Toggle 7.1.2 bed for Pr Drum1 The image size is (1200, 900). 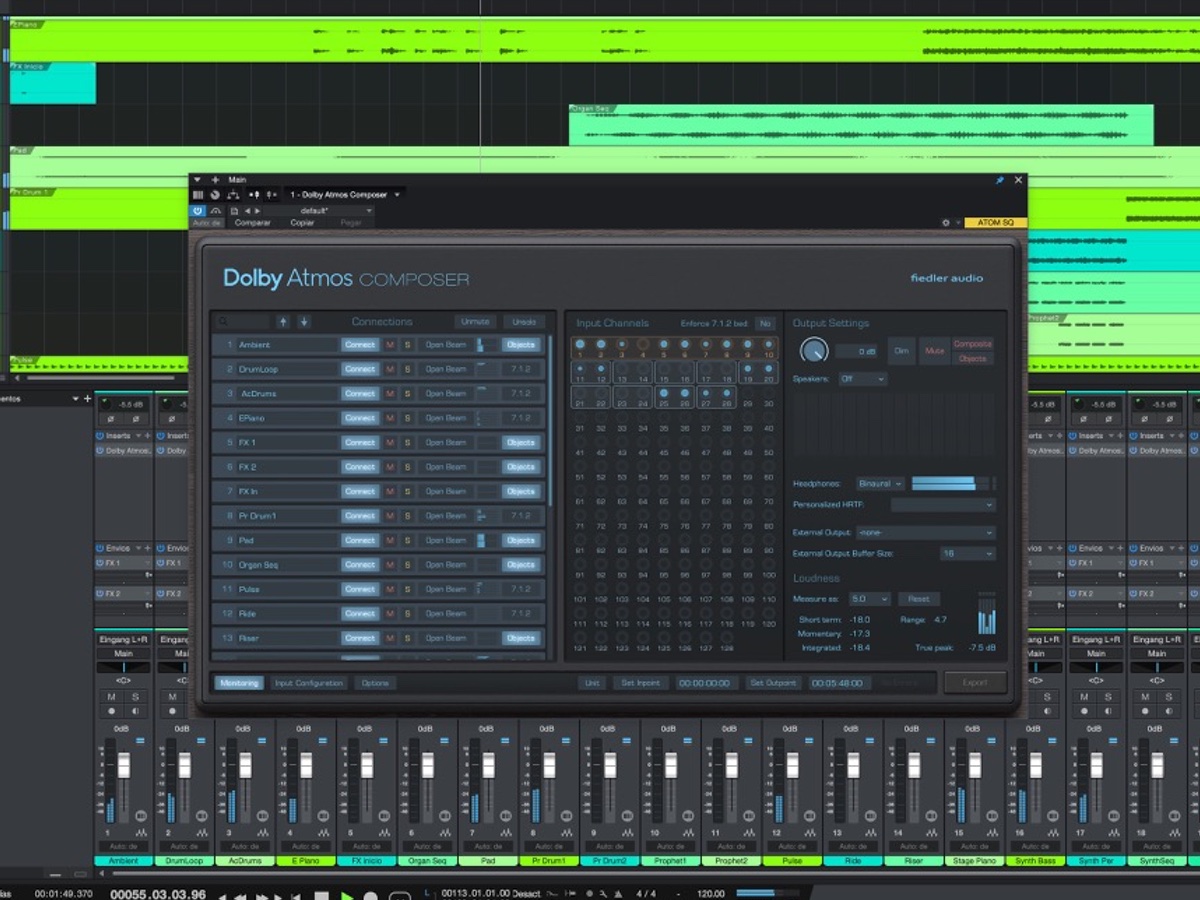[x=520, y=516]
